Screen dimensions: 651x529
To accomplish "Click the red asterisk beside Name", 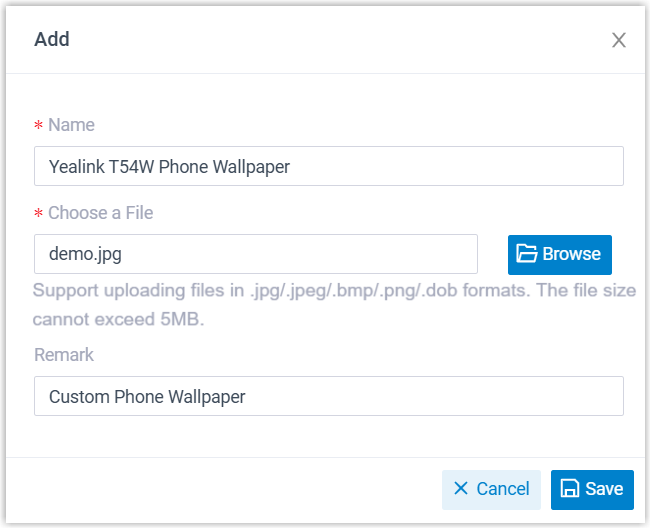I will 39,126.
